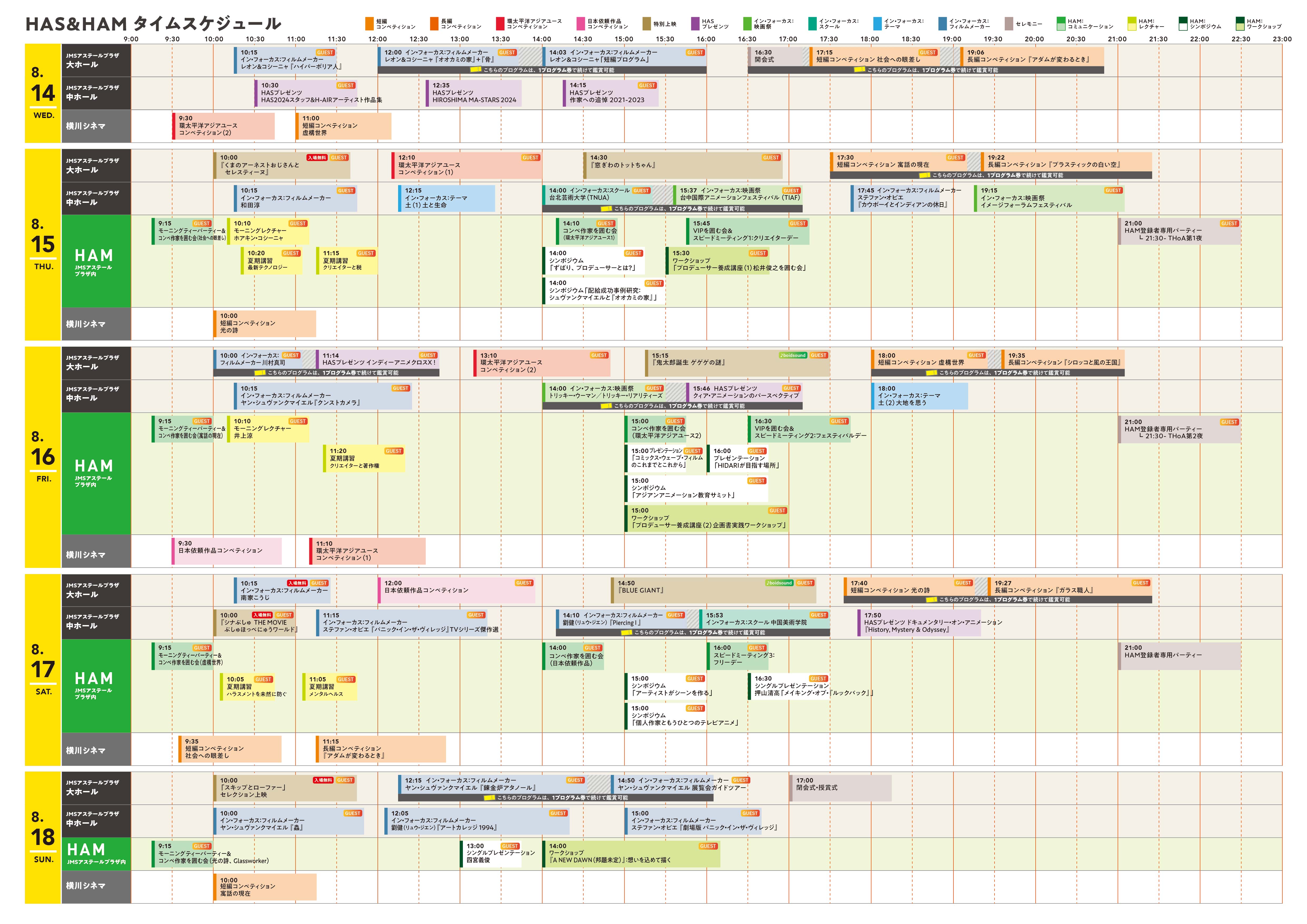This screenshot has height=924, width=1307.
Task: Click the 12:00 time marker in header
Action: (378, 39)
